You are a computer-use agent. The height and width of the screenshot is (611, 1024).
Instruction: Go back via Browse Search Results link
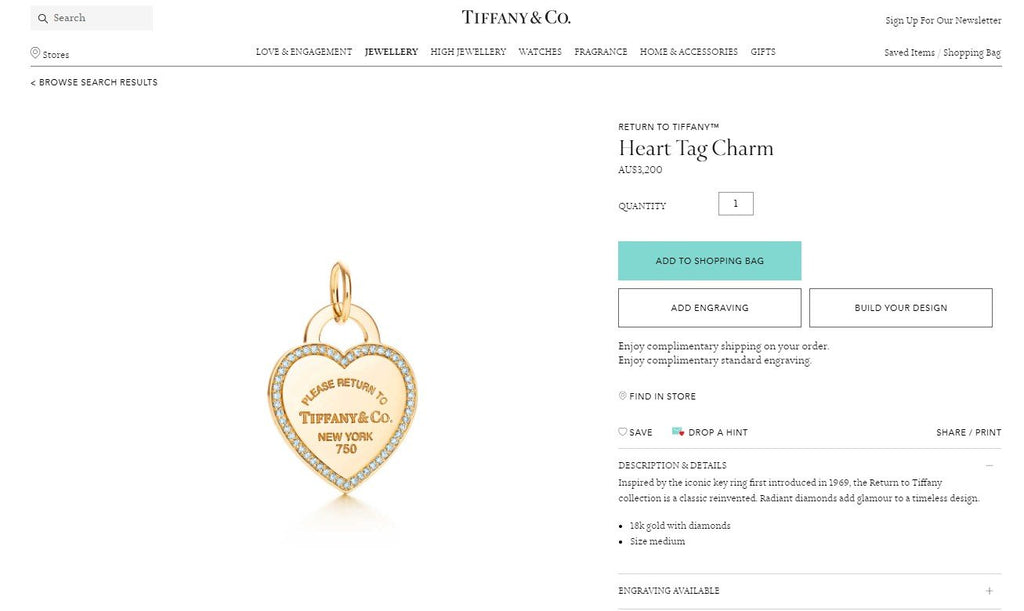click(94, 82)
